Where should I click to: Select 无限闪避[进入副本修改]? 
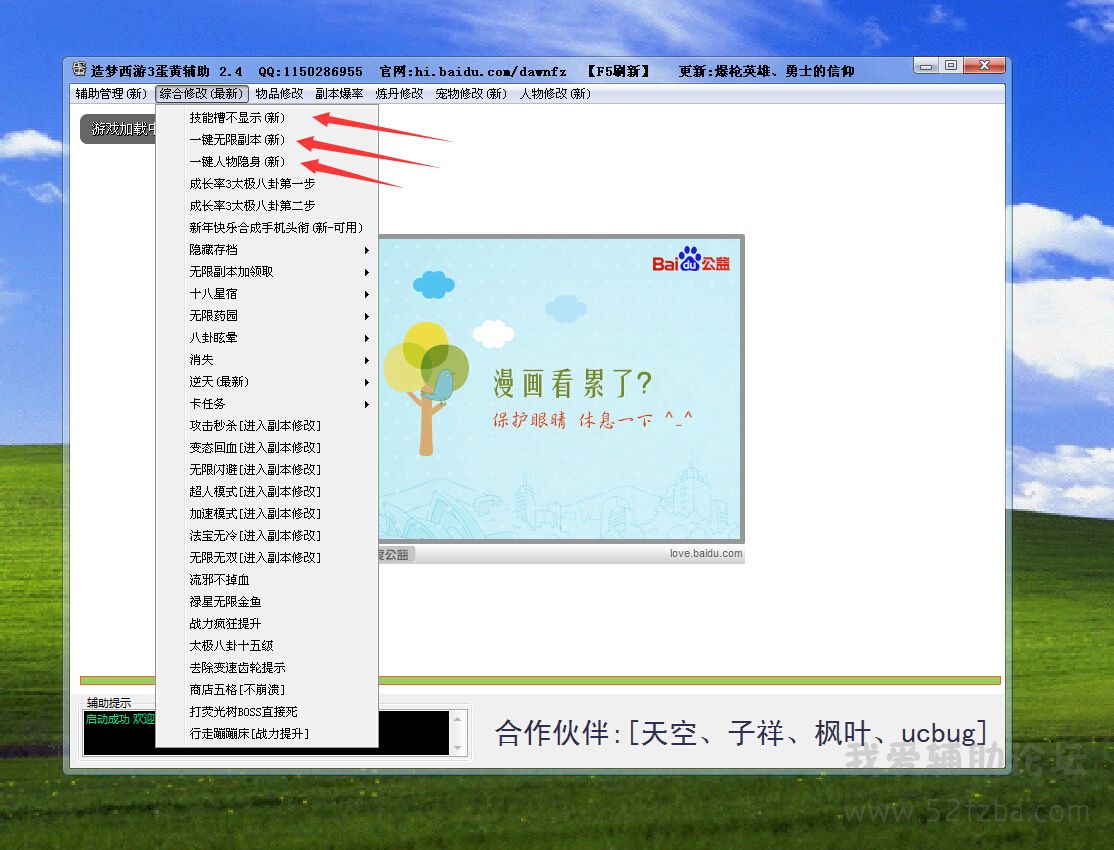pos(266,470)
